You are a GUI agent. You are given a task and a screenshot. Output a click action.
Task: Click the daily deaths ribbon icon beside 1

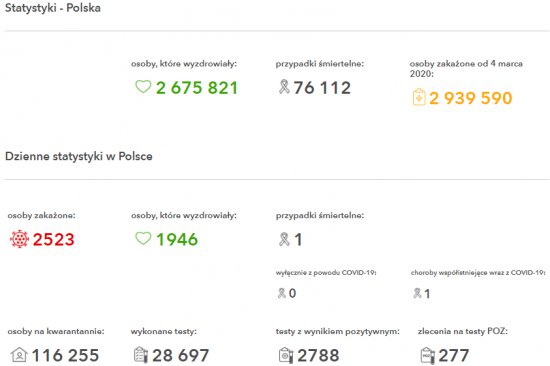click(x=284, y=239)
